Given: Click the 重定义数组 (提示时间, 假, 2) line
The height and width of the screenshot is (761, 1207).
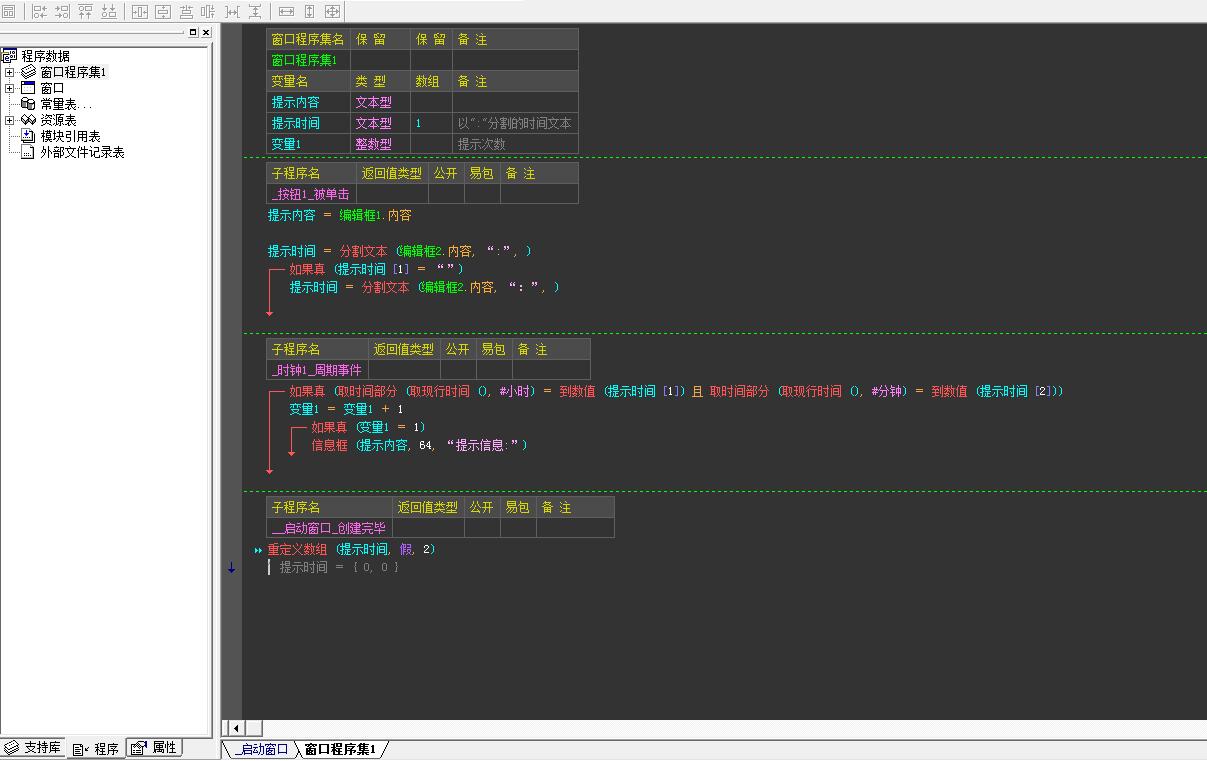Looking at the screenshot, I should click(x=351, y=549).
